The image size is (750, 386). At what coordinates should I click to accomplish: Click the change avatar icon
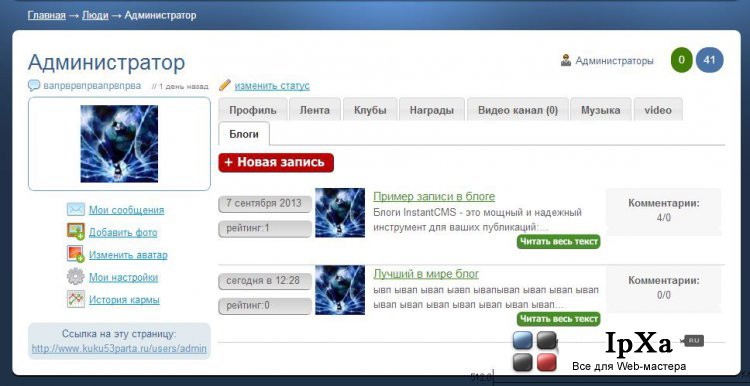click(x=76, y=254)
